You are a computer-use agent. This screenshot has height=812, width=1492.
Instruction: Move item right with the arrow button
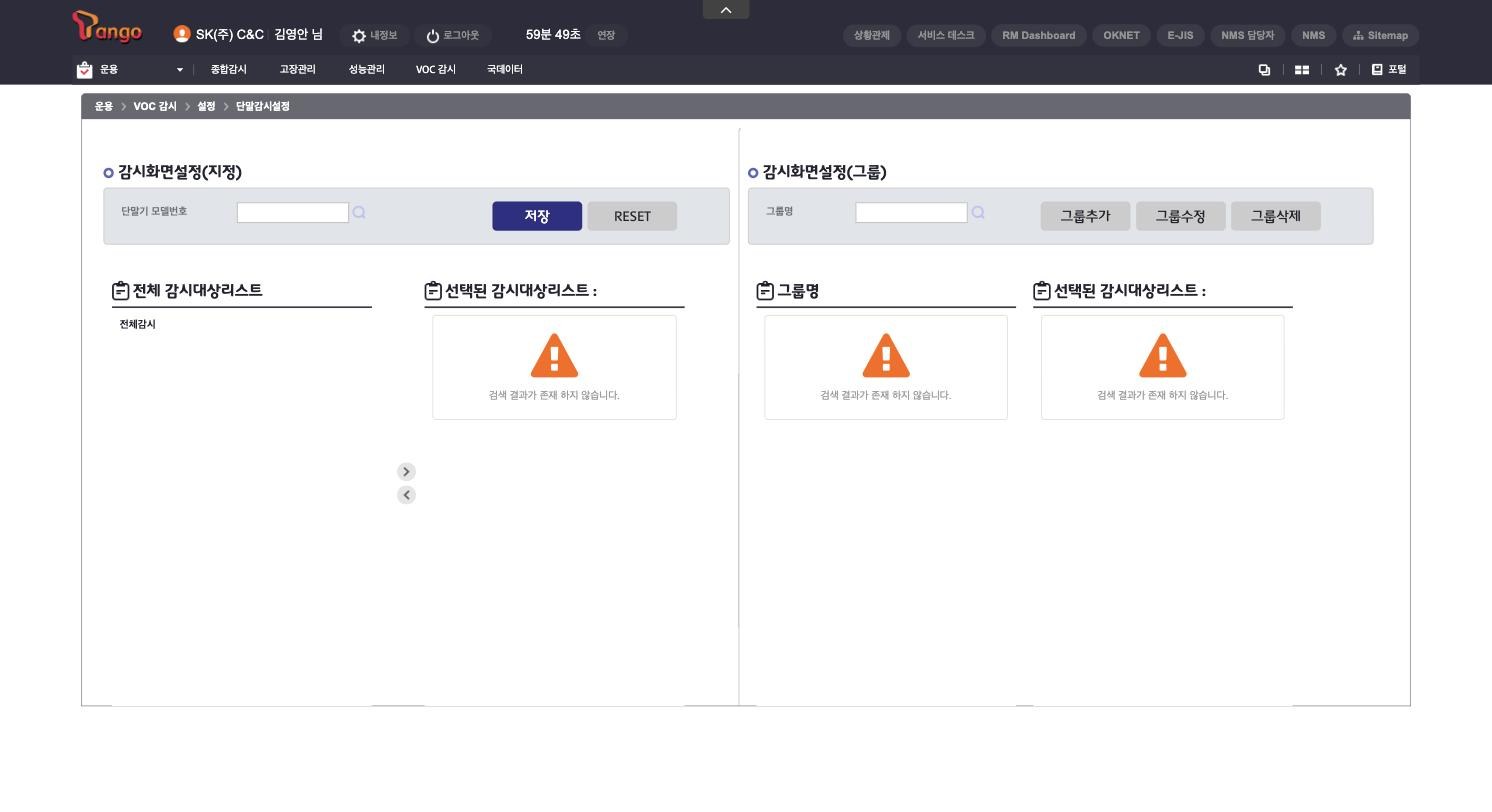(x=406, y=472)
